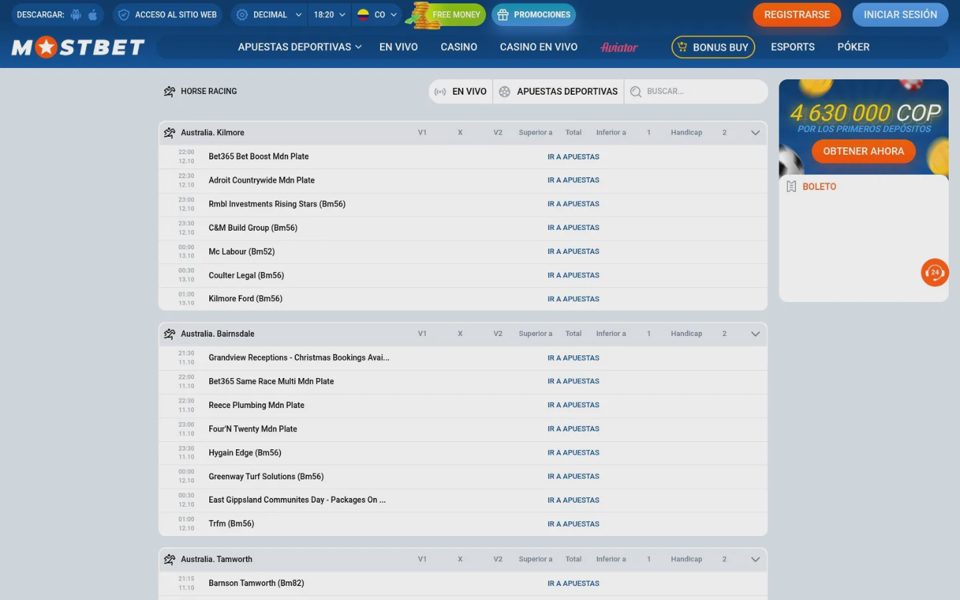Download the Android app

coord(76,15)
